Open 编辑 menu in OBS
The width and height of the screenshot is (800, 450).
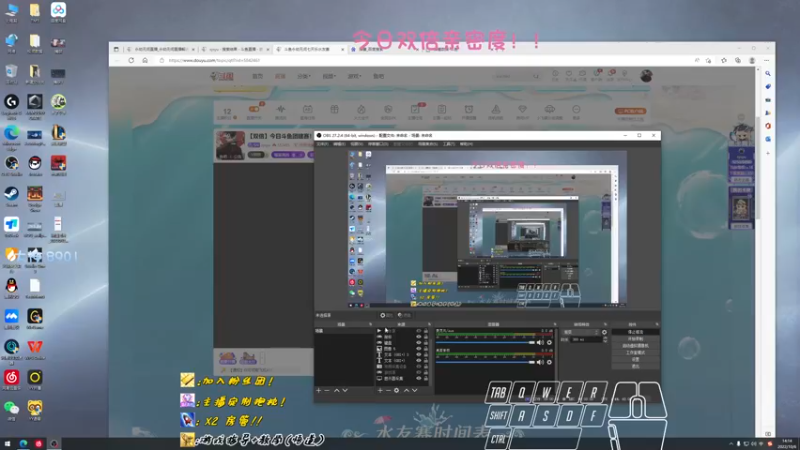tap(339, 144)
